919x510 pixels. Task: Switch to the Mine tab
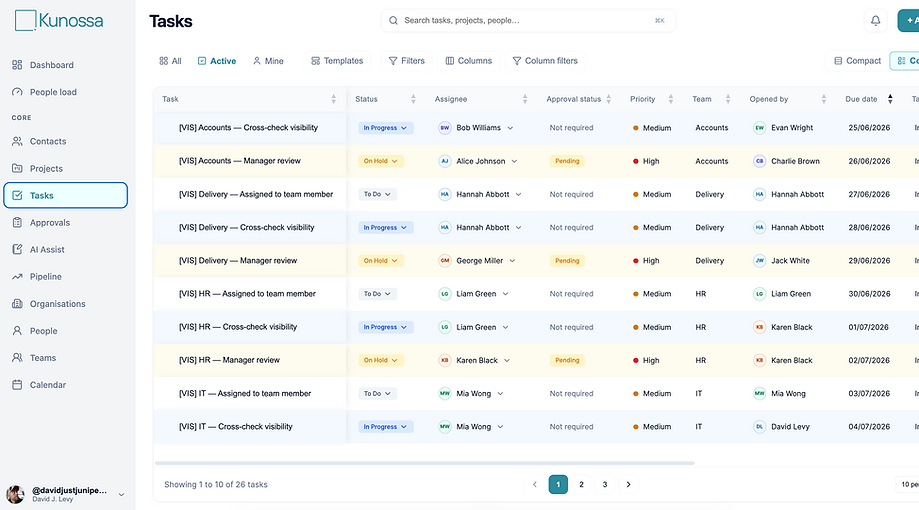[268, 61]
